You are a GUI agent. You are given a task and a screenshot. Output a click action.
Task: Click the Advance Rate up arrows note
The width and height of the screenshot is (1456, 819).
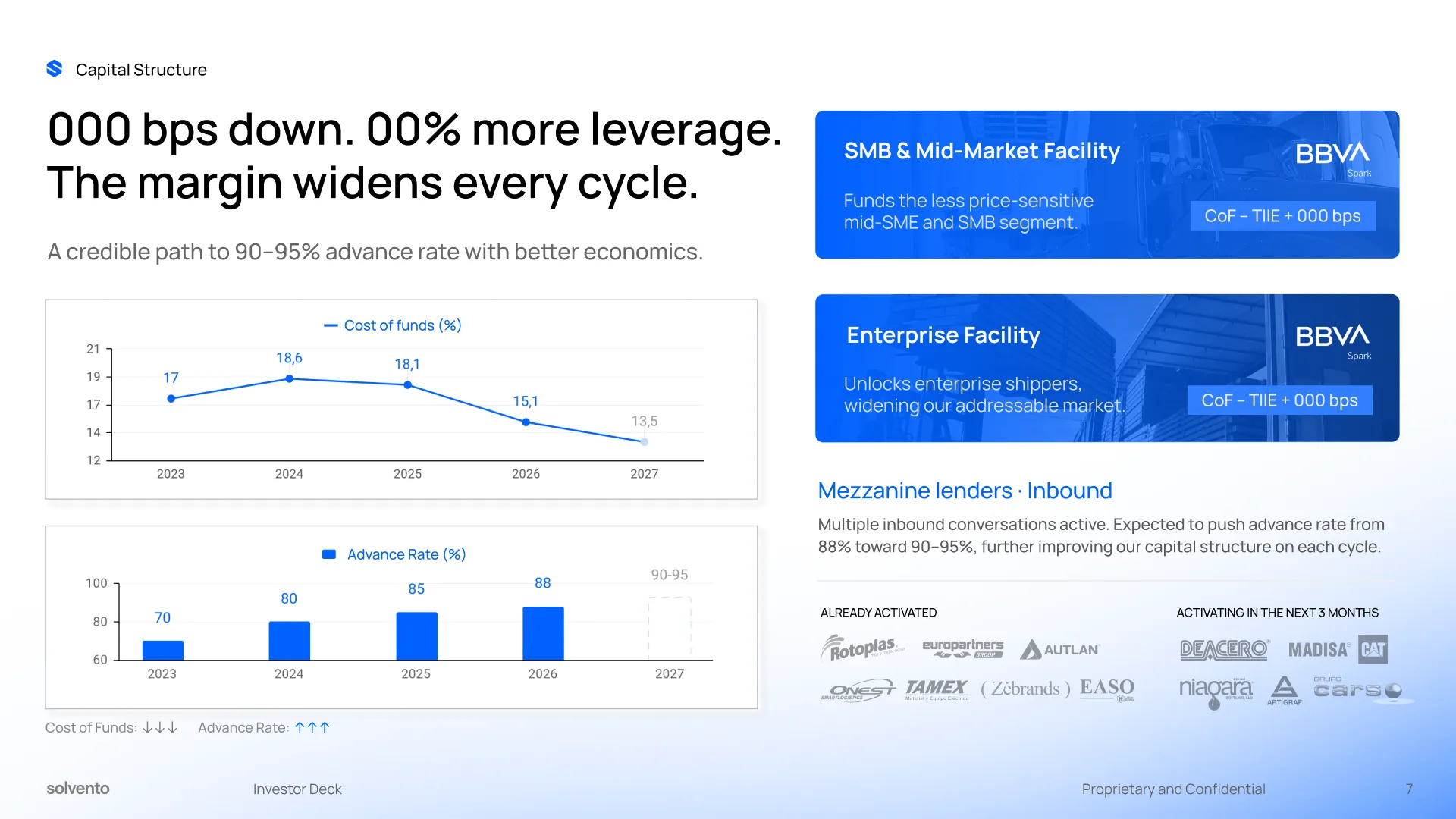[x=264, y=727]
